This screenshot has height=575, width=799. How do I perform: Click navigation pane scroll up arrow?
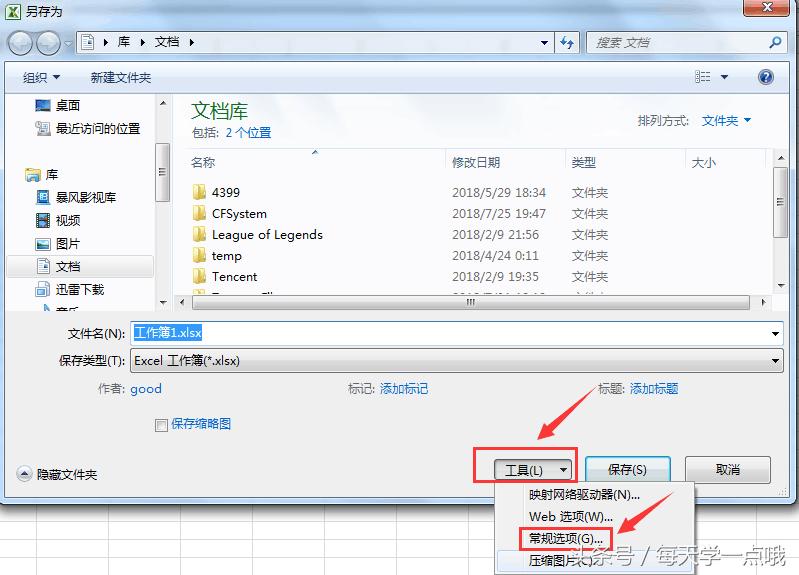tap(163, 103)
